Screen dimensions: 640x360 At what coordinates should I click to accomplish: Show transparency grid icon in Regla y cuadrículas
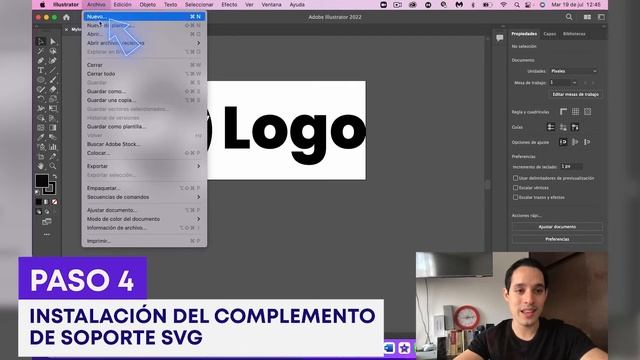pyautogui.click(x=587, y=111)
